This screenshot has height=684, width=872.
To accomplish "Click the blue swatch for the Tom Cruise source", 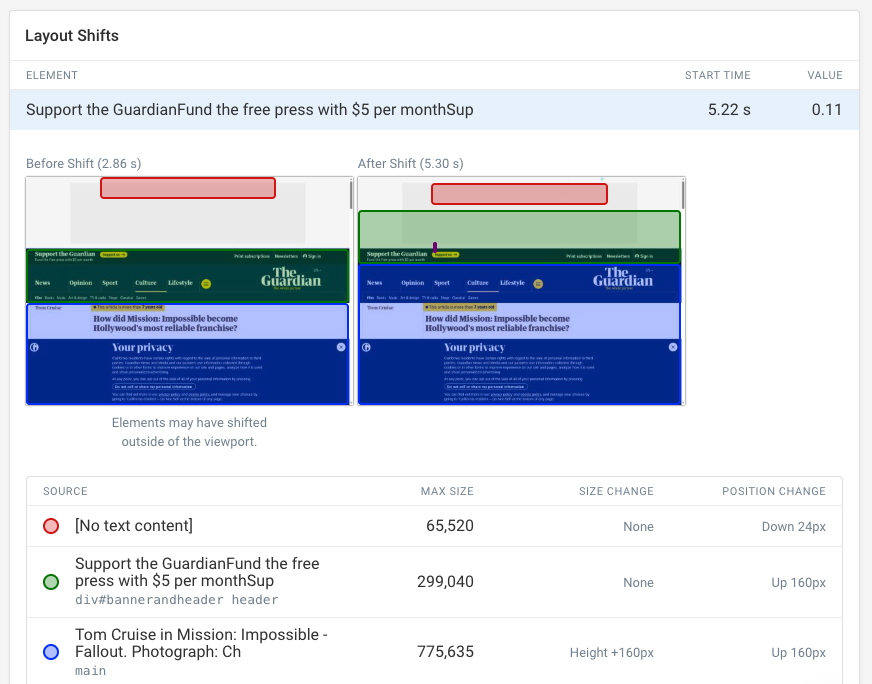I will 51,652.
